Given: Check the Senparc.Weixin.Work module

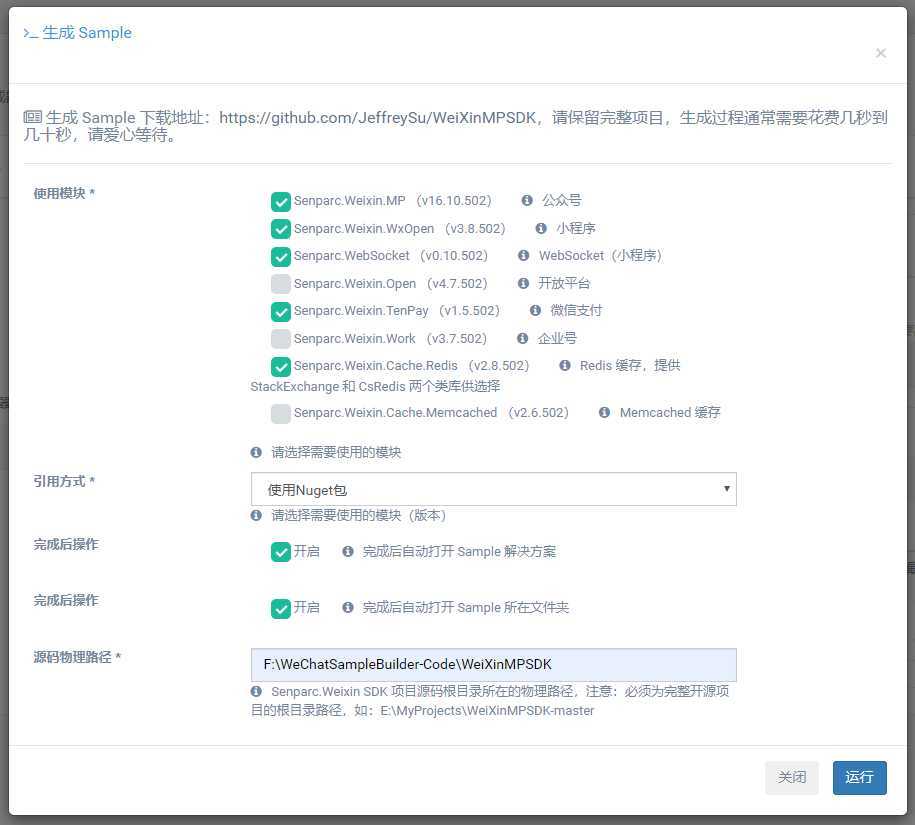Looking at the screenshot, I should point(281,339).
